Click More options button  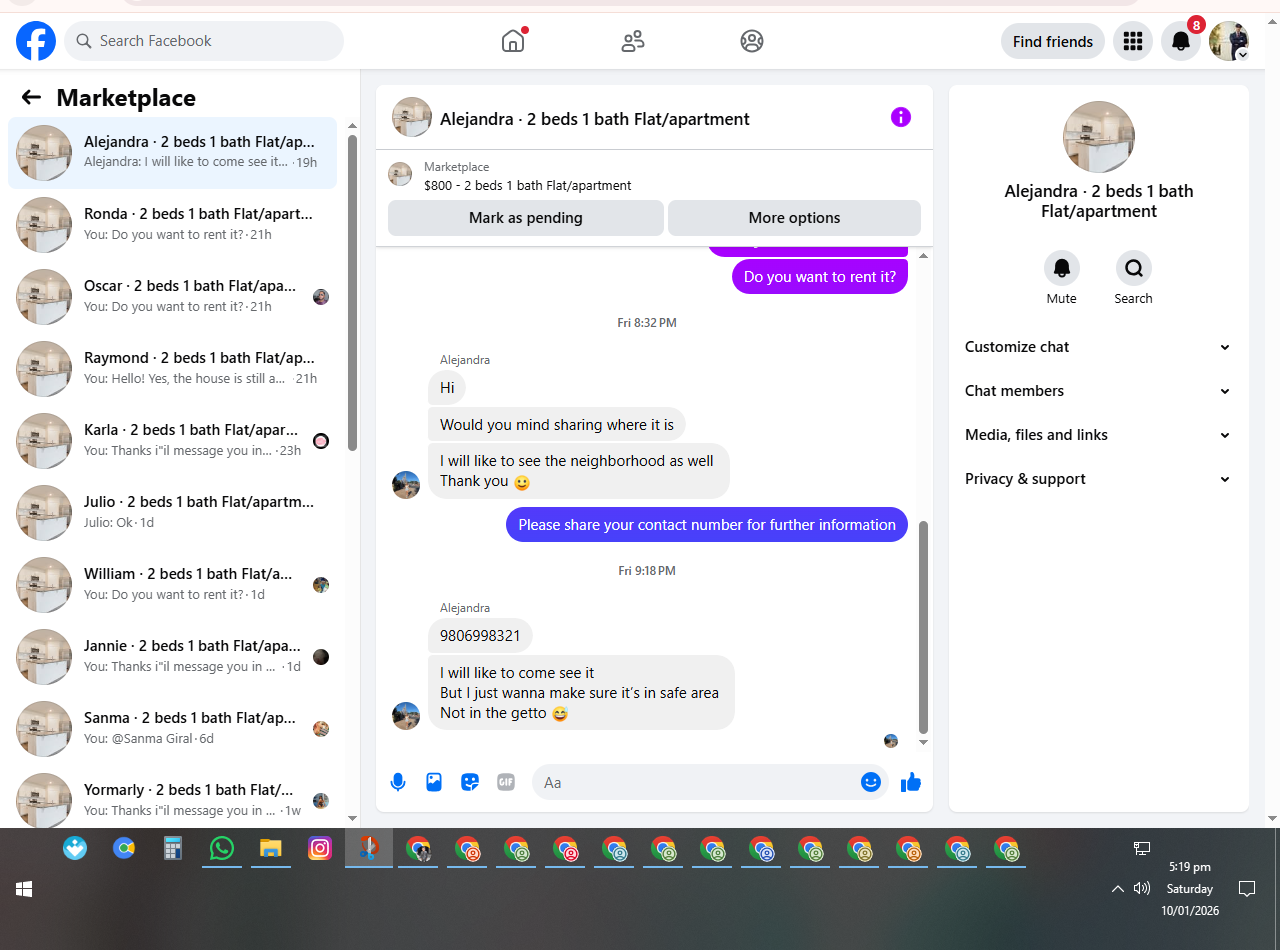pyautogui.click(x=794, y=218)
